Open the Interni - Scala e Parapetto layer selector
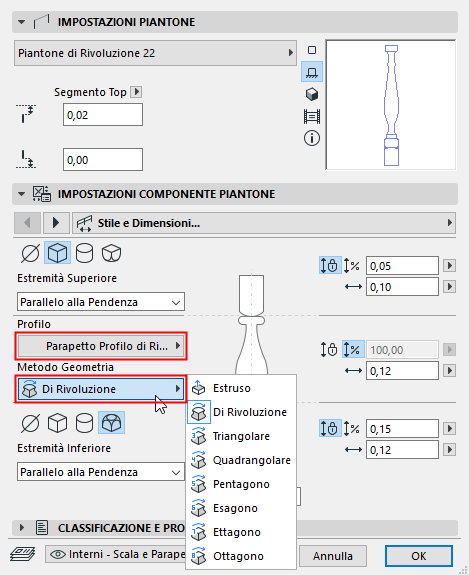469x575 pixels. pos(115,554)
